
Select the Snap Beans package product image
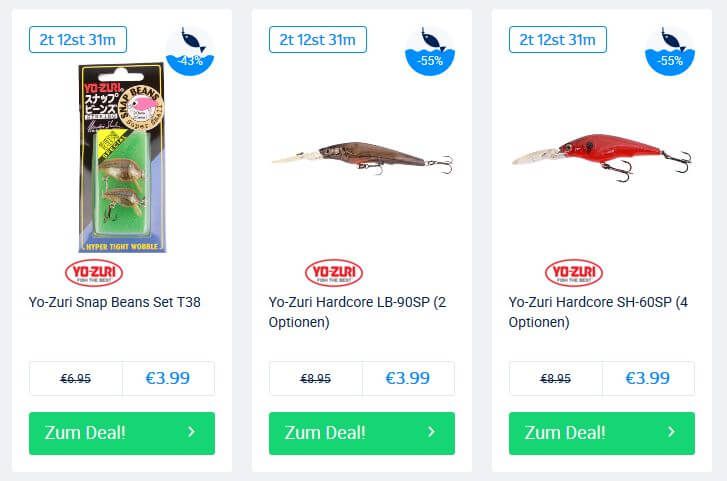coord(122,158)
